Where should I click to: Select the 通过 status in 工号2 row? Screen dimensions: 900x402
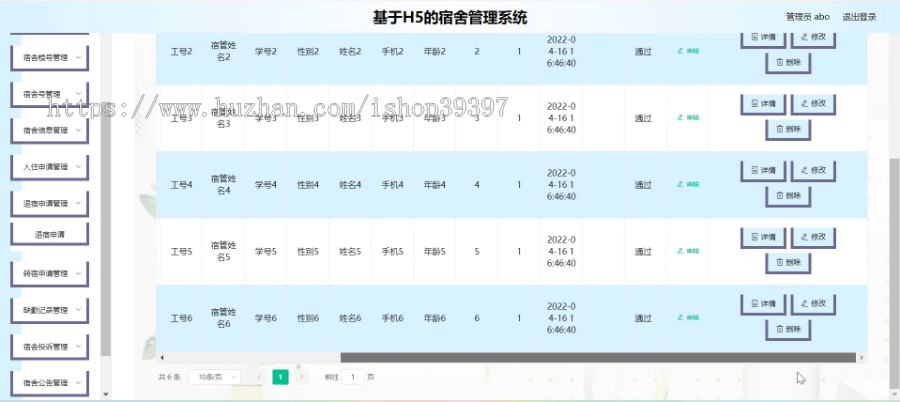(643, 52)
